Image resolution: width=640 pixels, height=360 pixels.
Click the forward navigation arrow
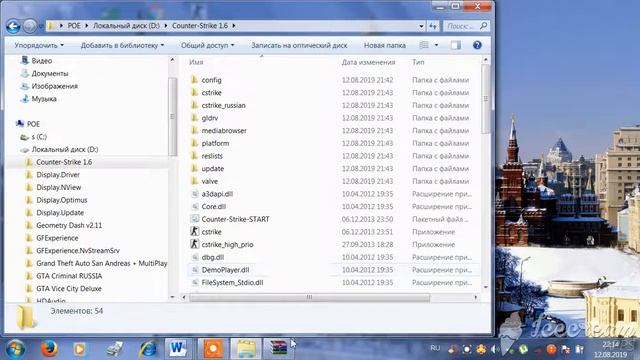(x=29, y=27)
